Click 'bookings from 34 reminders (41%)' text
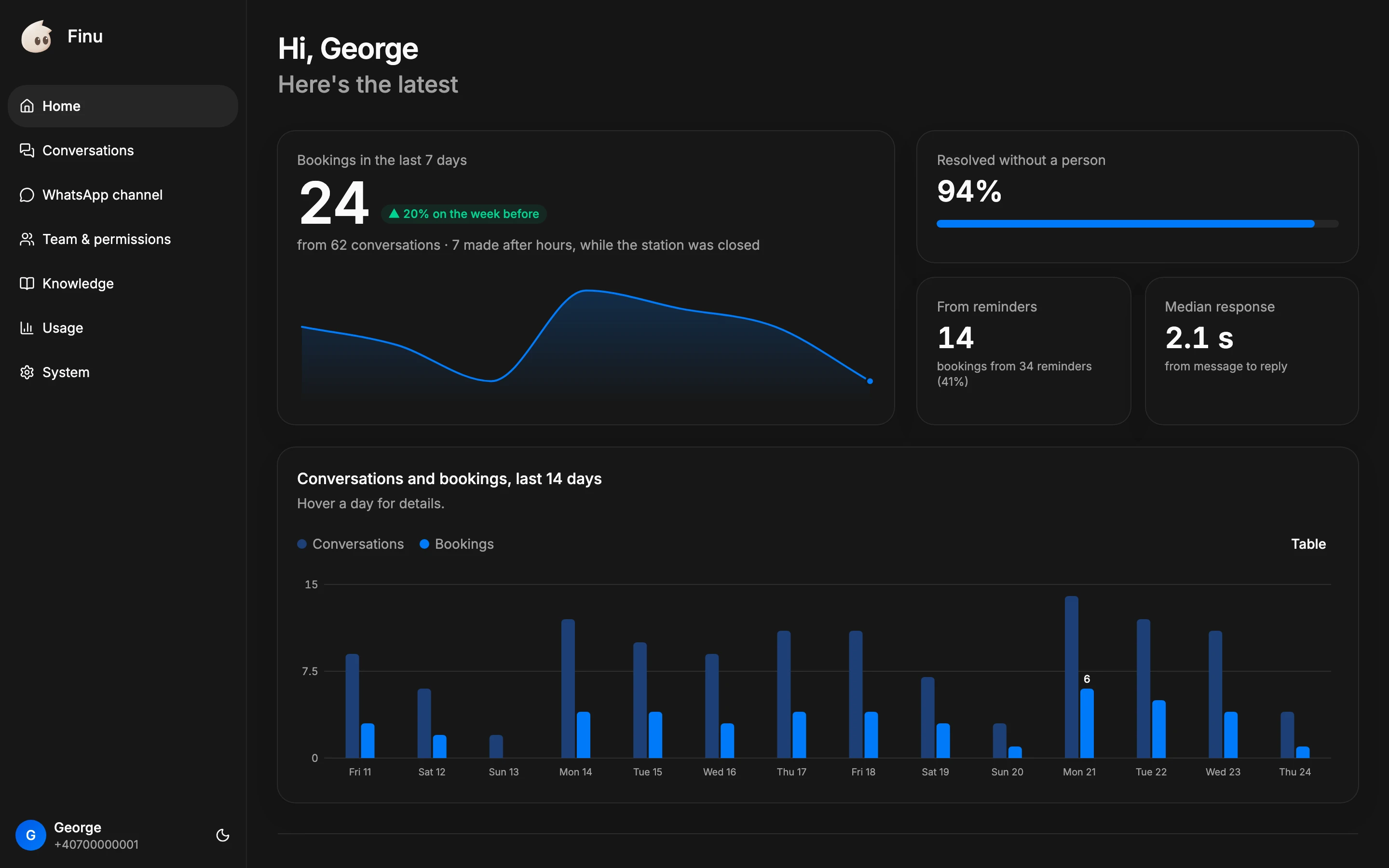 pyautogui.click(x=1014, y=374)
